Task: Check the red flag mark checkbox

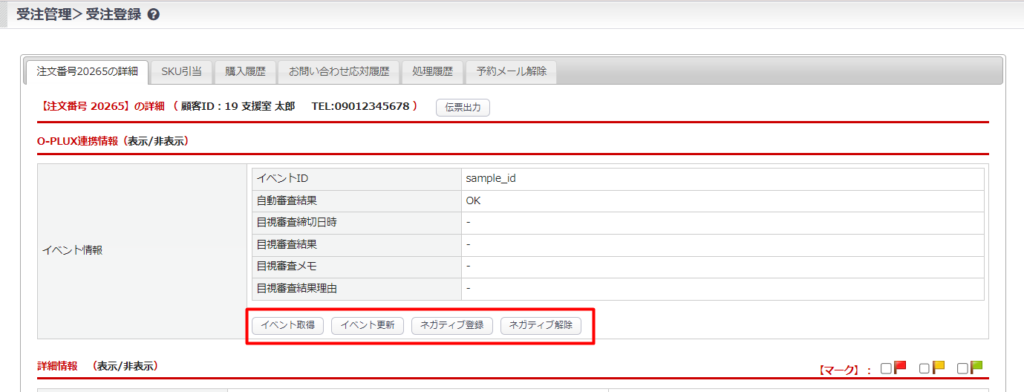Action: 886,368
